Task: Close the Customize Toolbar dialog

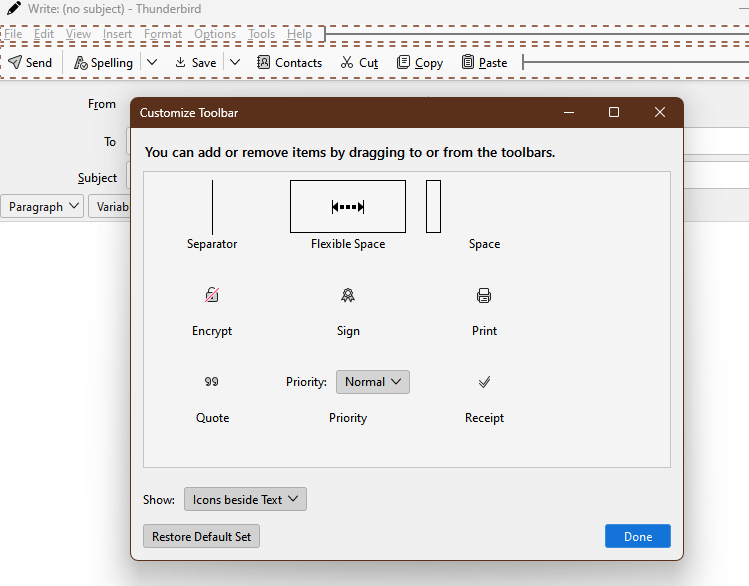Action: (660, 113)
